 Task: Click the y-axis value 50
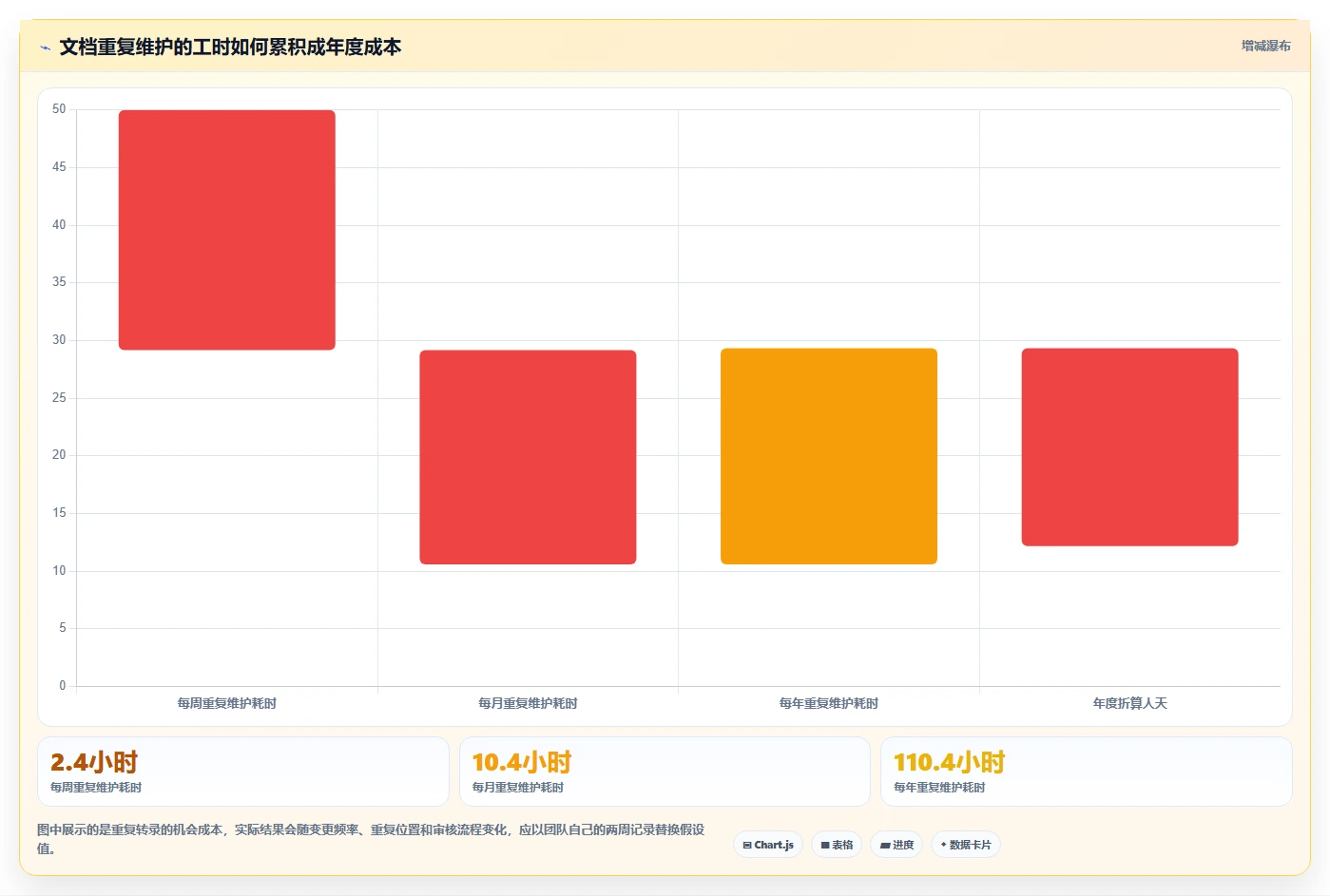[x=59, y=109]
